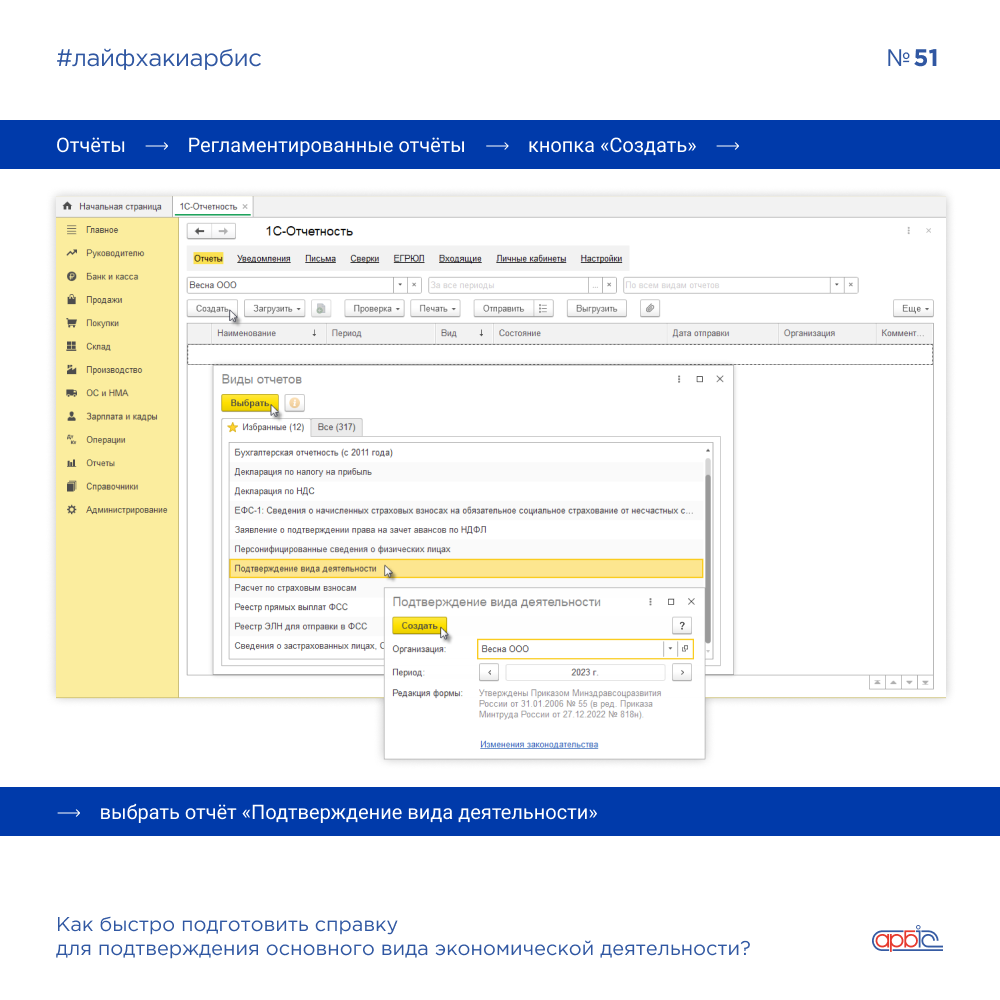Select Подтверждение вида деятельности row

[x=466, y=568]
